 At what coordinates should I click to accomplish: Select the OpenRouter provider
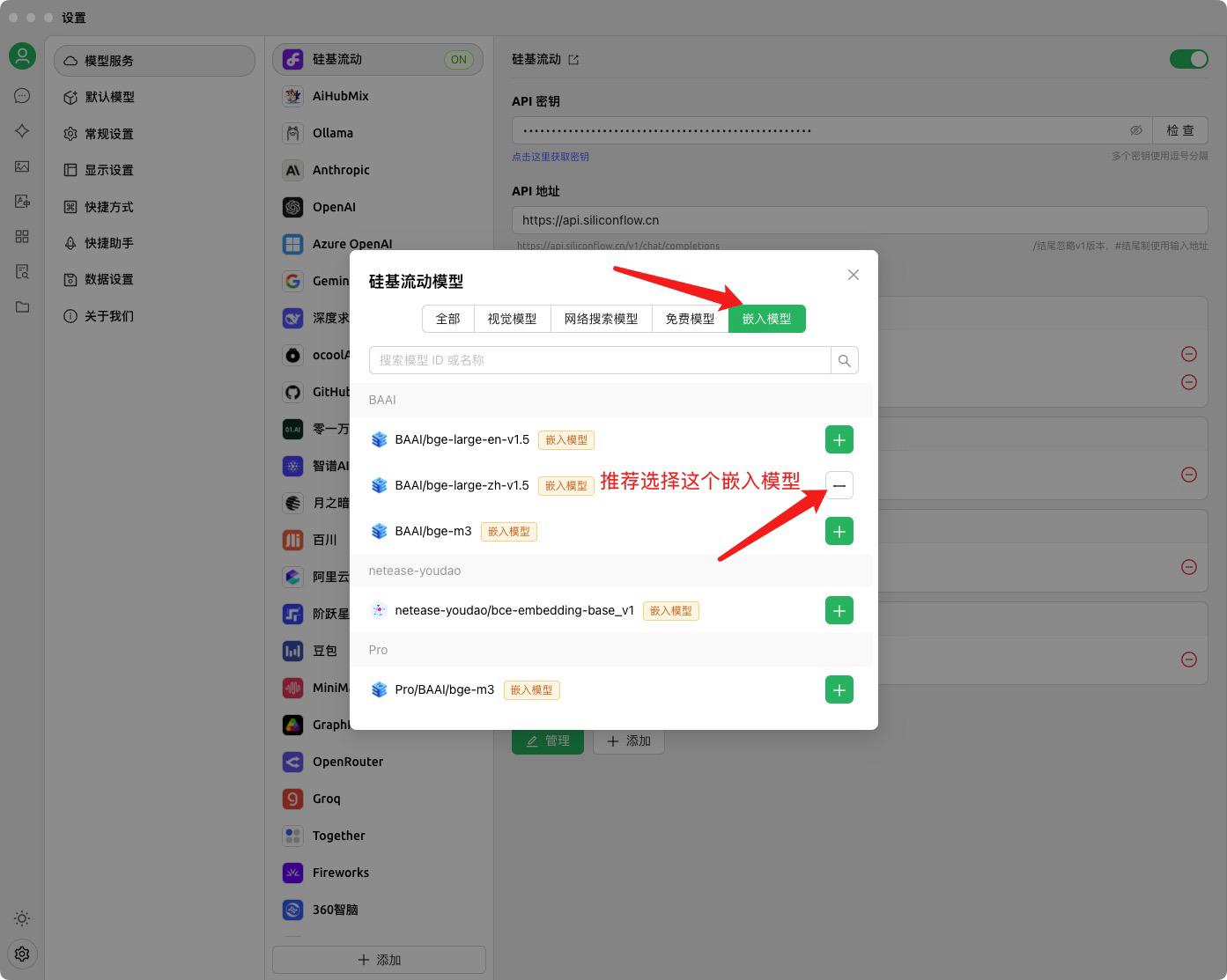click(378, 762)
